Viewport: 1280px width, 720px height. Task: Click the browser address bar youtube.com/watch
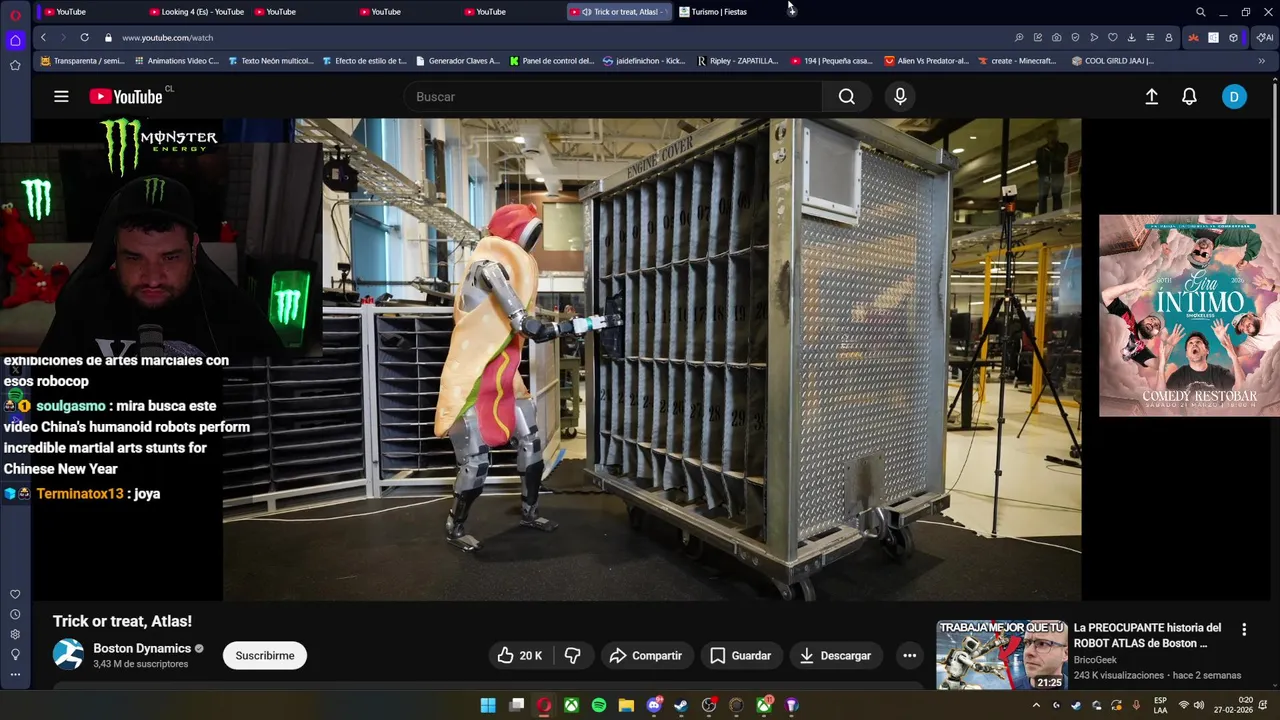(167, 38)
